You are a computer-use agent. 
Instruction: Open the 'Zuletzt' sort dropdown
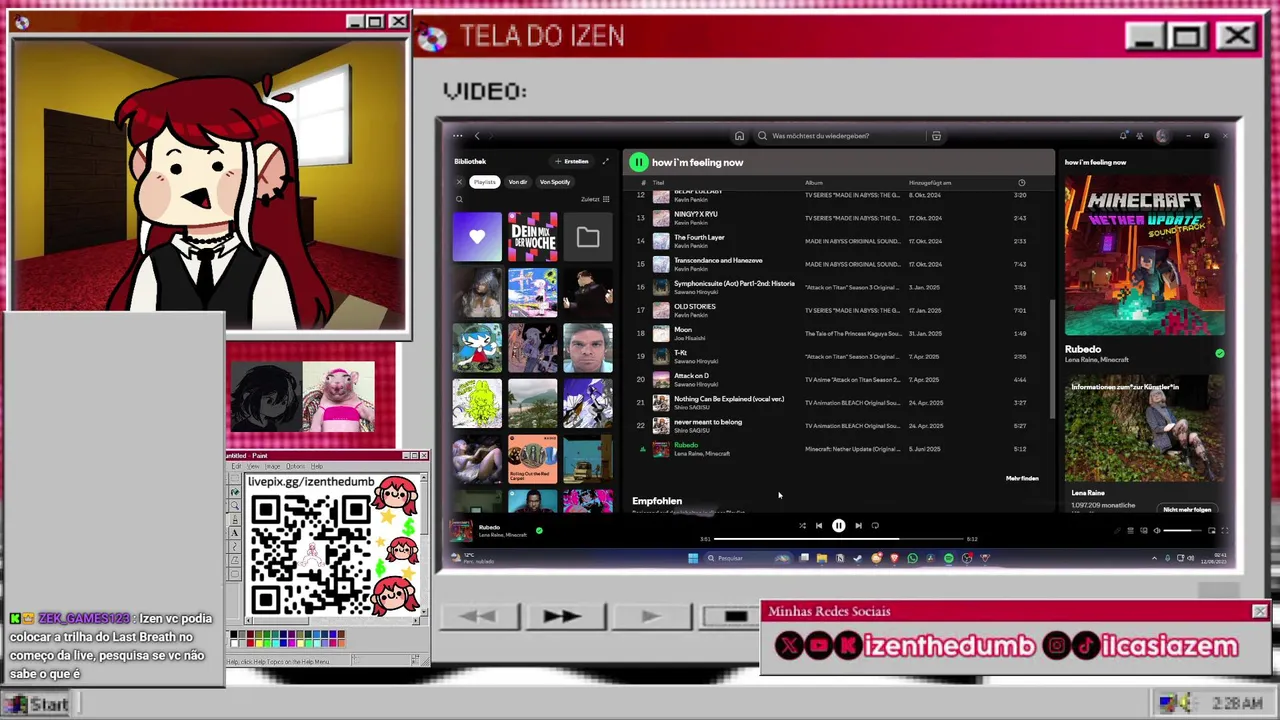point(595,199)
